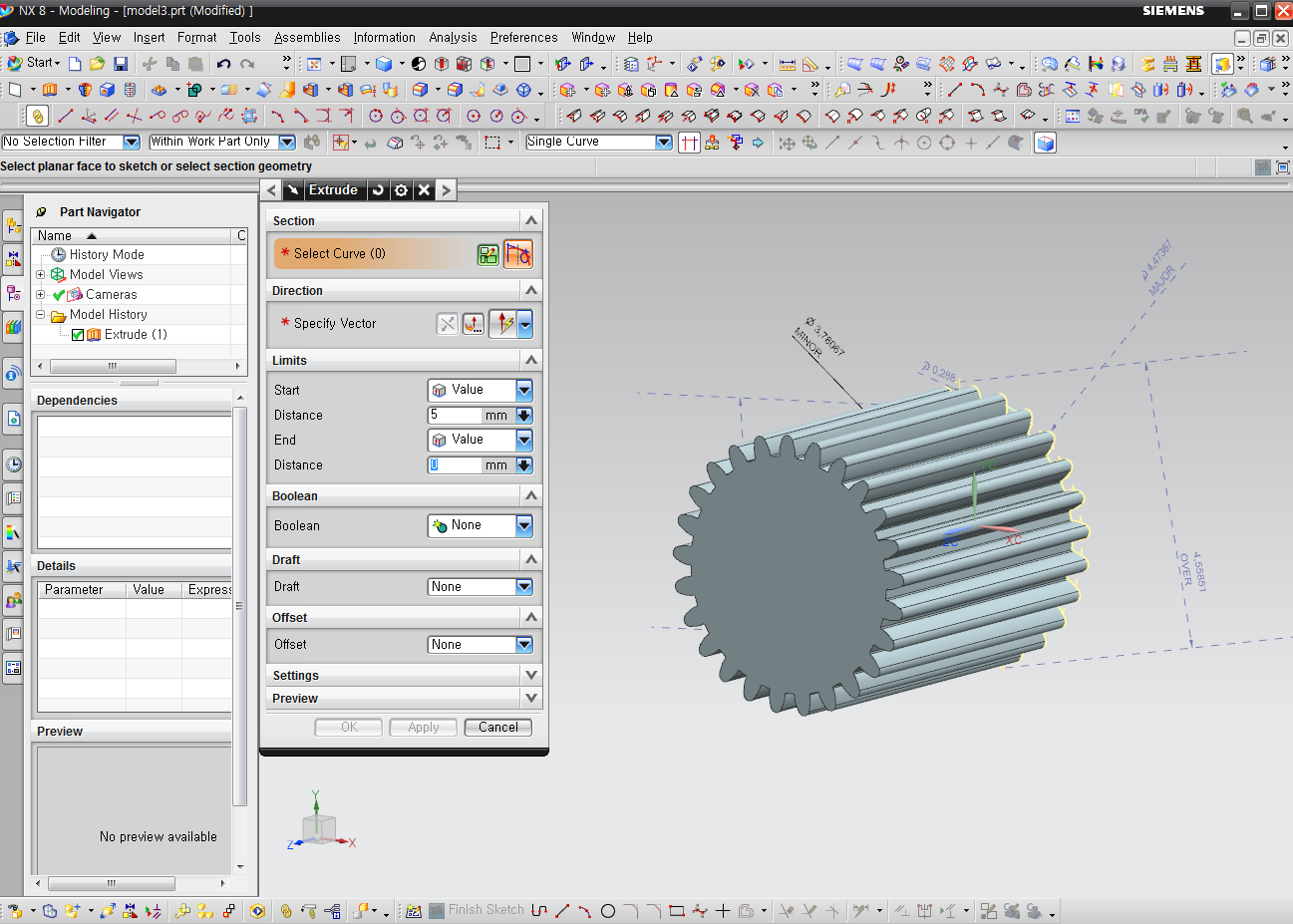Open the File menu
This screenshot has width=1293, height=924.
(x=35, y=37)
